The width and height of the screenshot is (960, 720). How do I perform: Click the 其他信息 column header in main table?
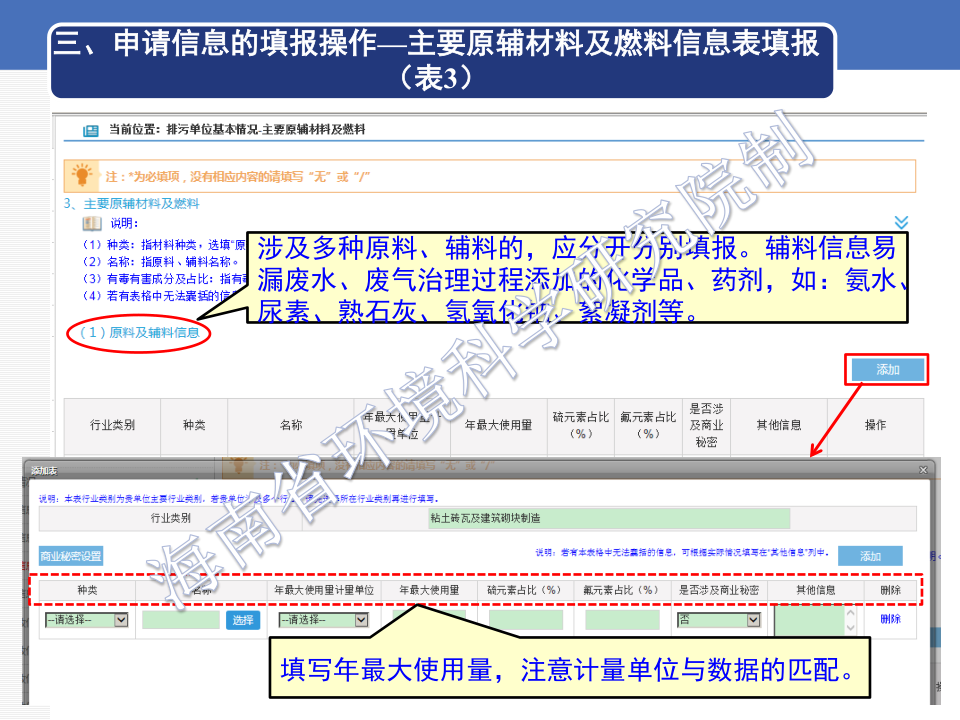(779, 425)
